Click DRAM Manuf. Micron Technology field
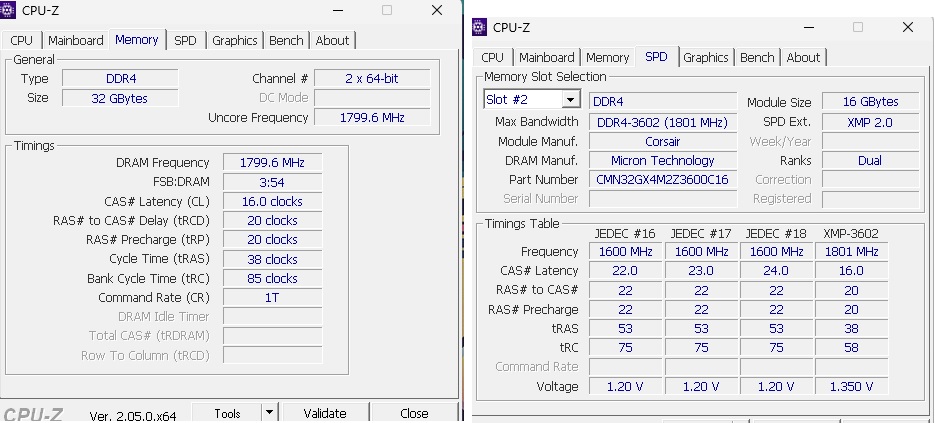The width and height of the screenshot is (935, 423). coord(662,160)
